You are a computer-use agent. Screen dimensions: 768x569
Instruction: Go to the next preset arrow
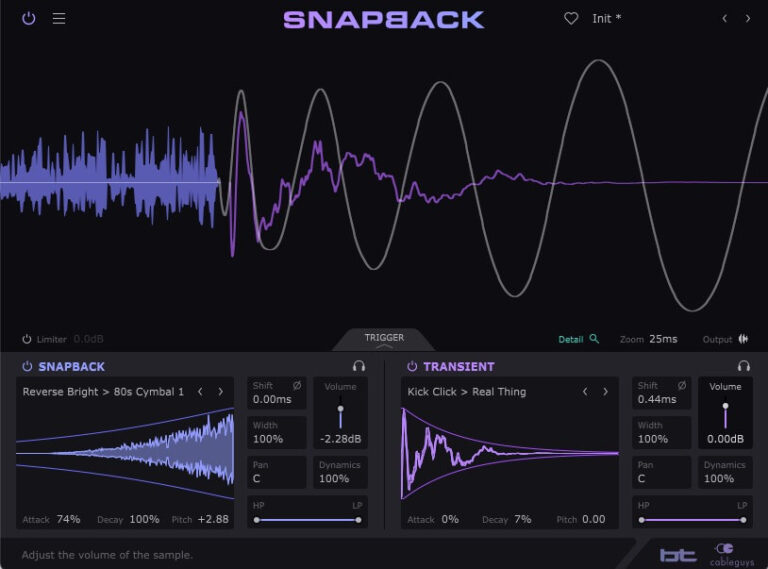pyautogui.click(x=748, y=19)
